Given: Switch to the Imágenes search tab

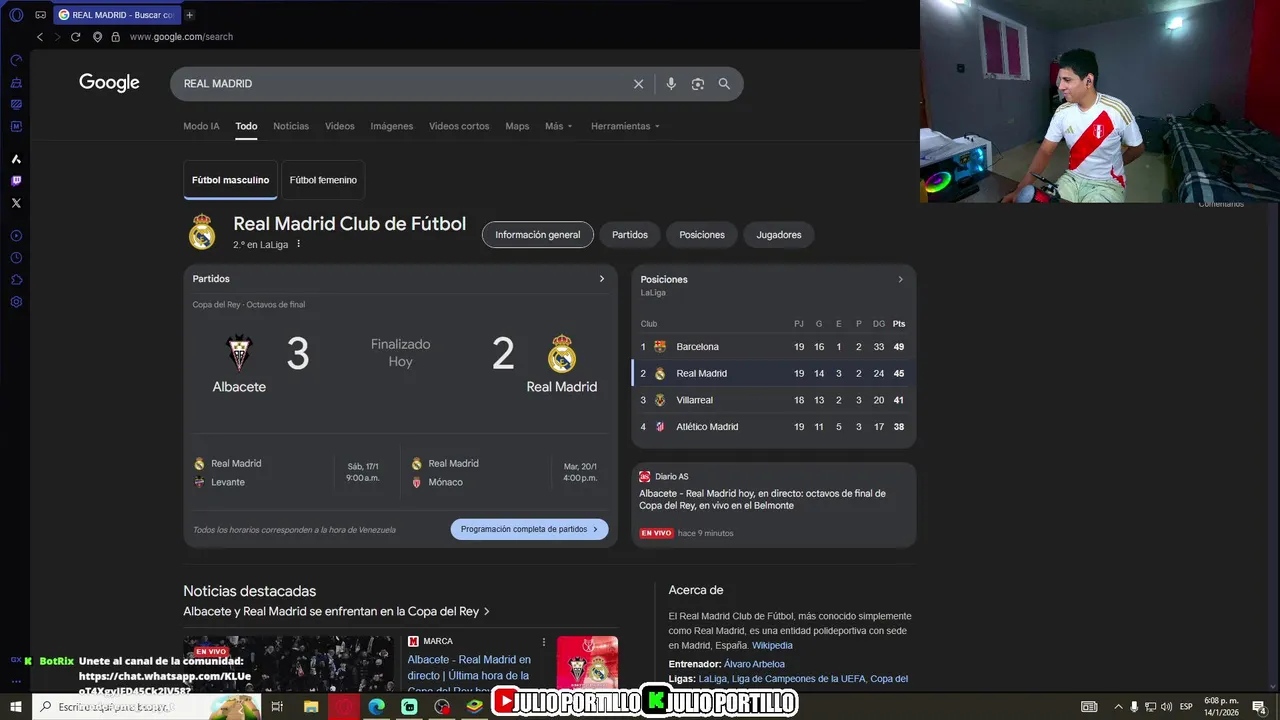Looking at the screenshot, I should [392, 126].
